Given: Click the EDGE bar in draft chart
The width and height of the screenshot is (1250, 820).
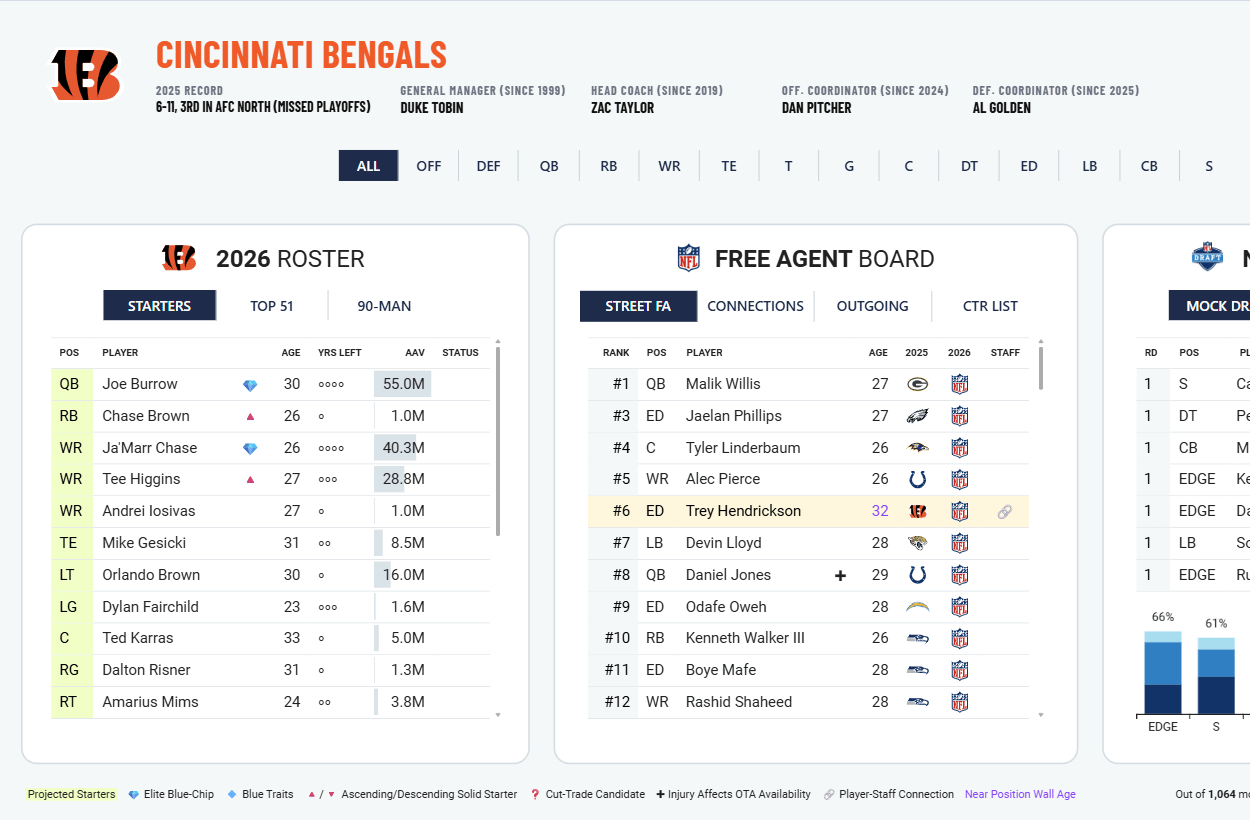Looking at the screenshot, I should [1163, 672].
